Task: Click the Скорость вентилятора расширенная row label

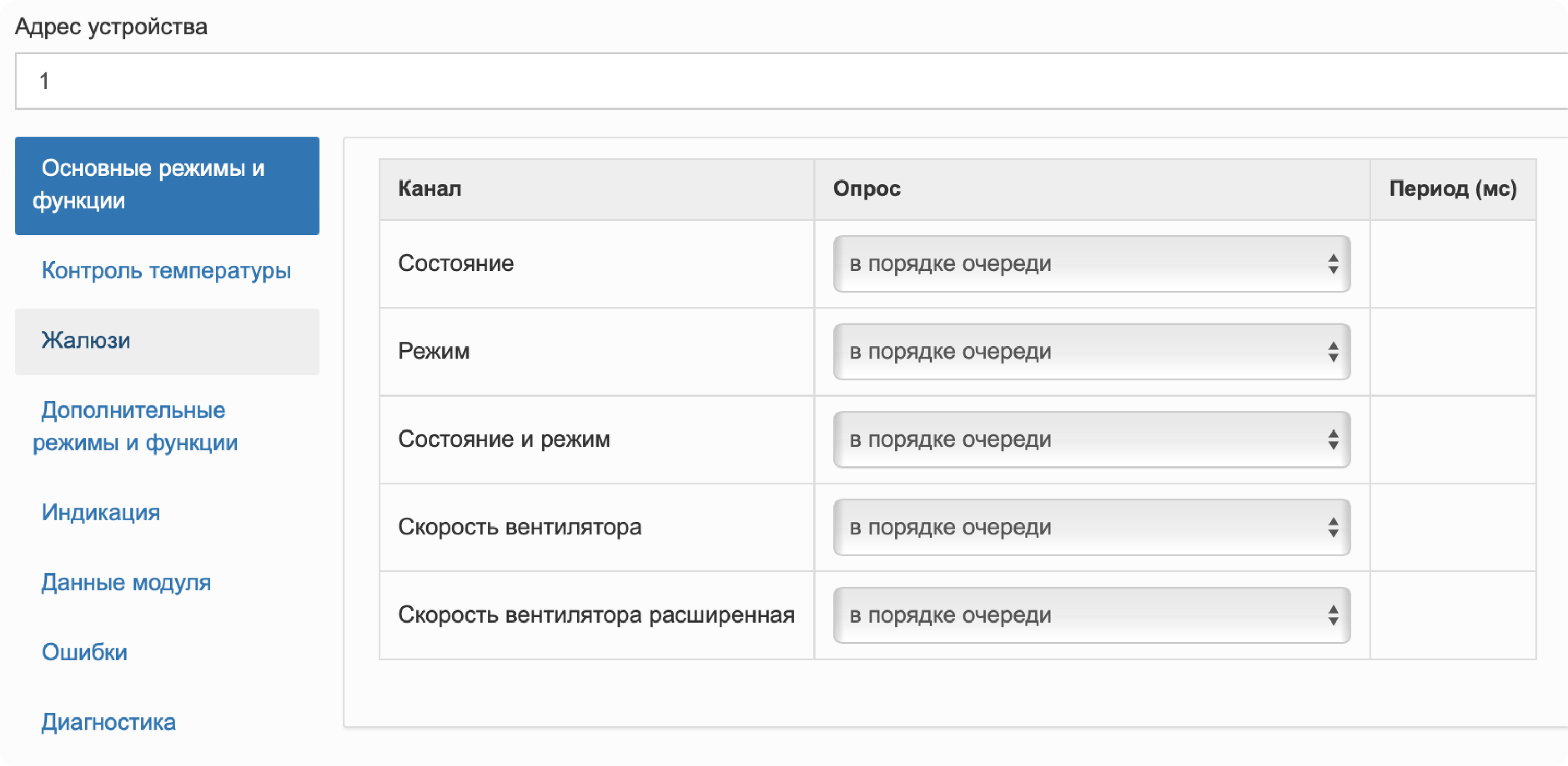Action: click(596, 614)
